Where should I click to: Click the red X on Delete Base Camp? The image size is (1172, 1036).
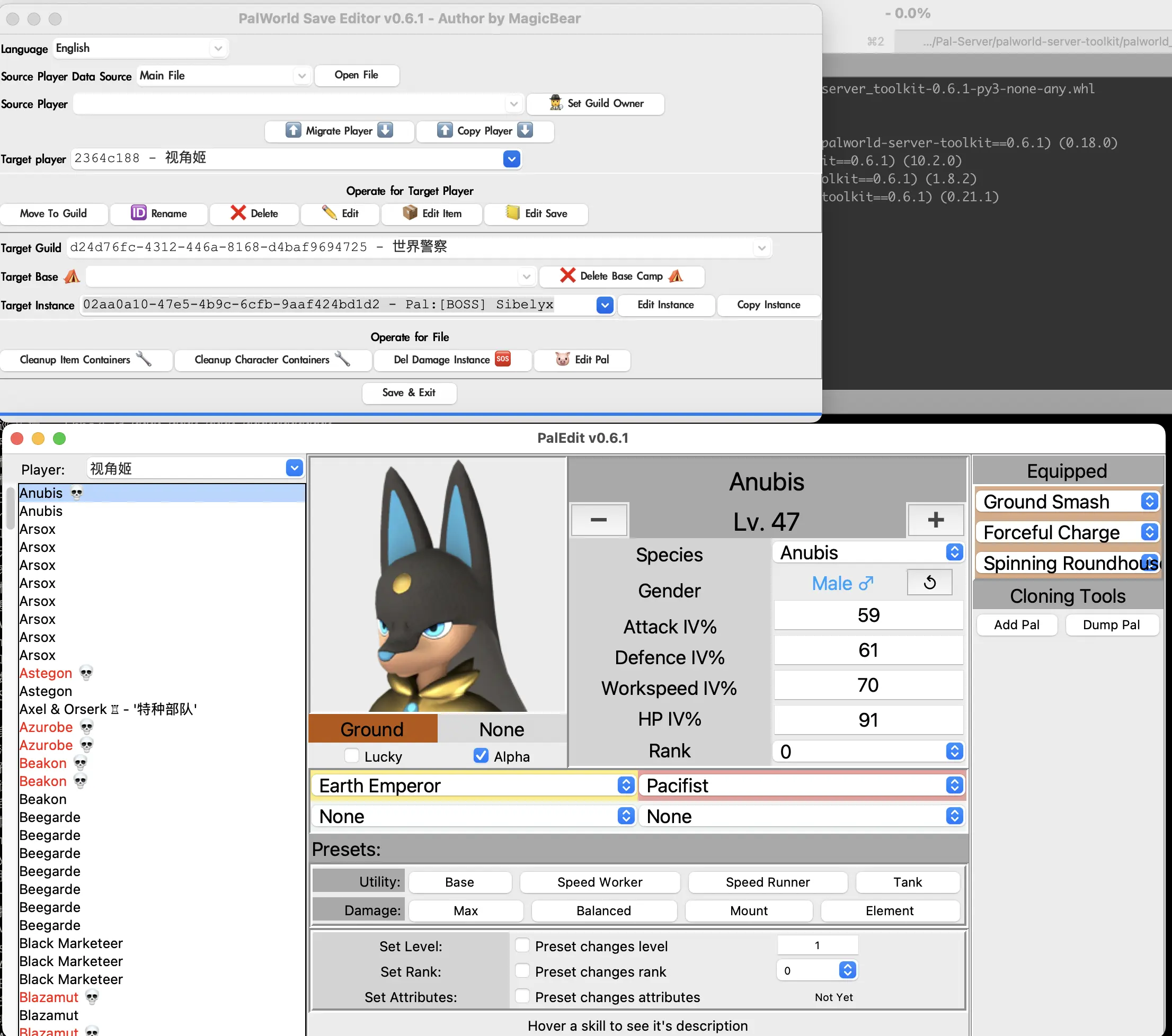click(567, 276)
